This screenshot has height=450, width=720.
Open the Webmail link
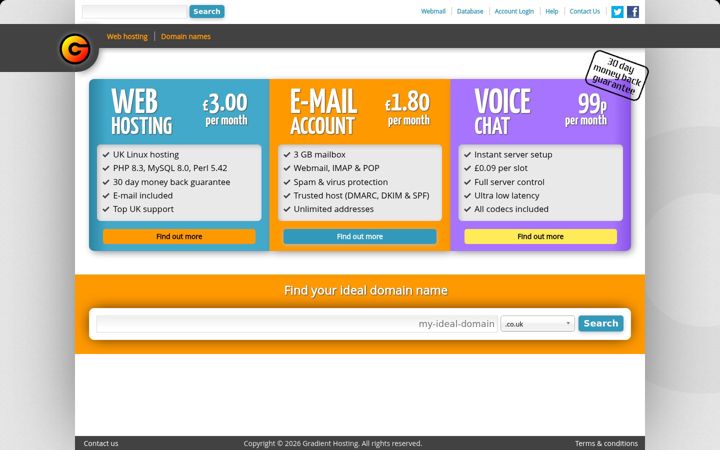click(x=433, y=11)
